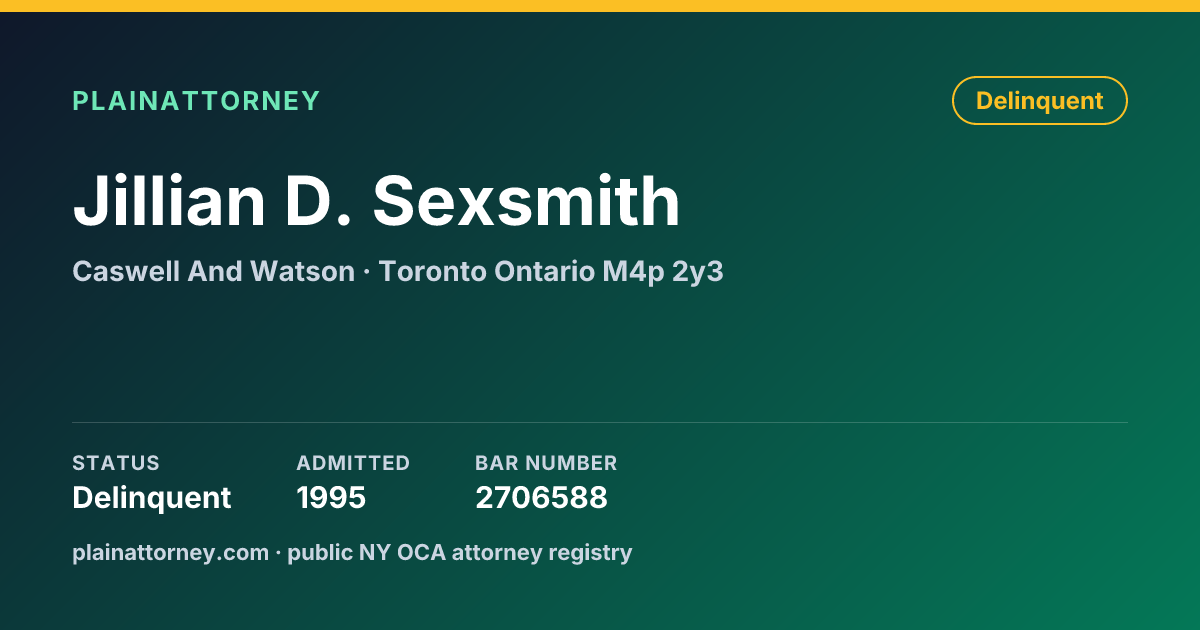The image size is (1200, 630).
Task: Click the dot separator after plainattorney.com
Action: pos(279,553)
